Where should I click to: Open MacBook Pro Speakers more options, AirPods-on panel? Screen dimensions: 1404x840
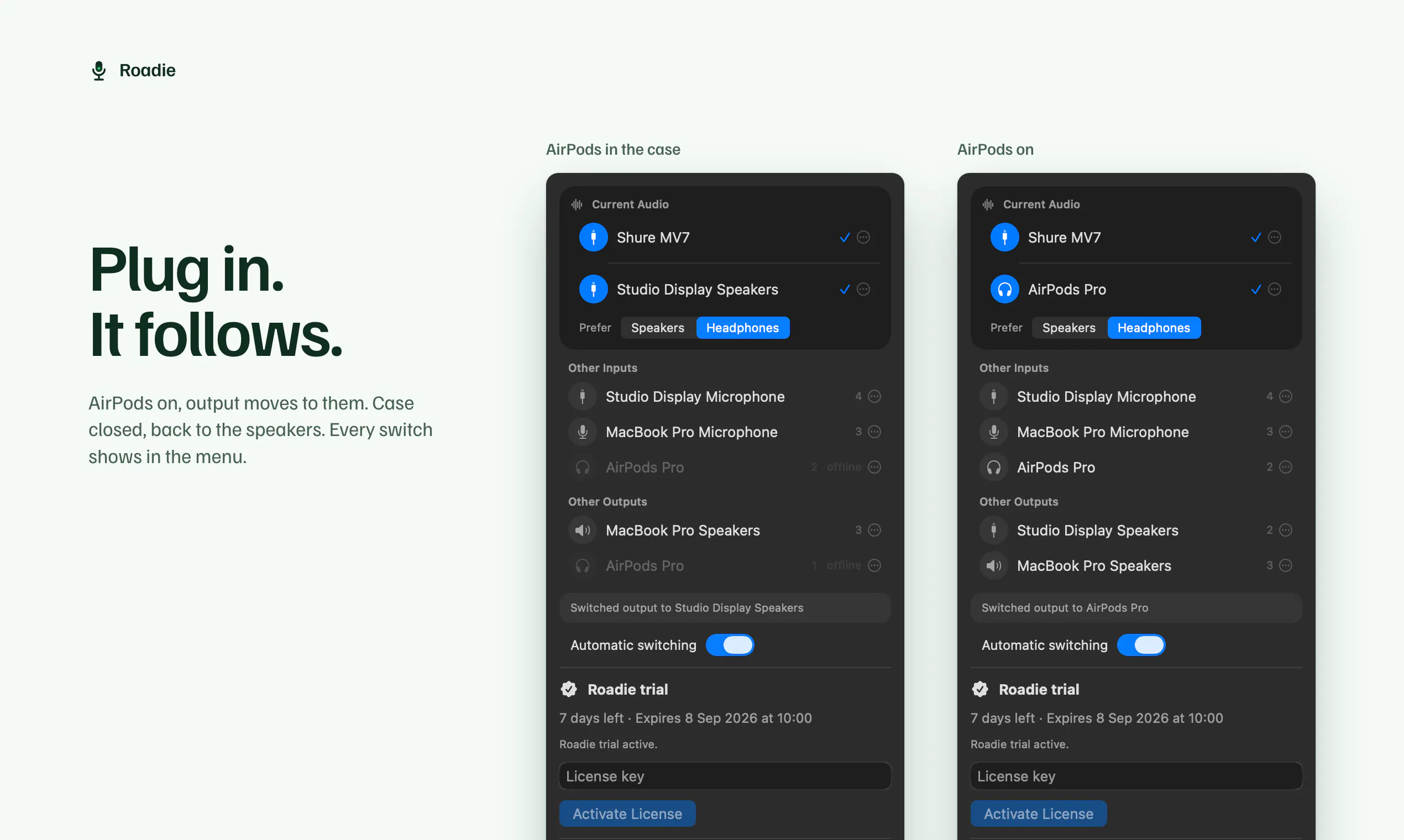pos(1286,565)
